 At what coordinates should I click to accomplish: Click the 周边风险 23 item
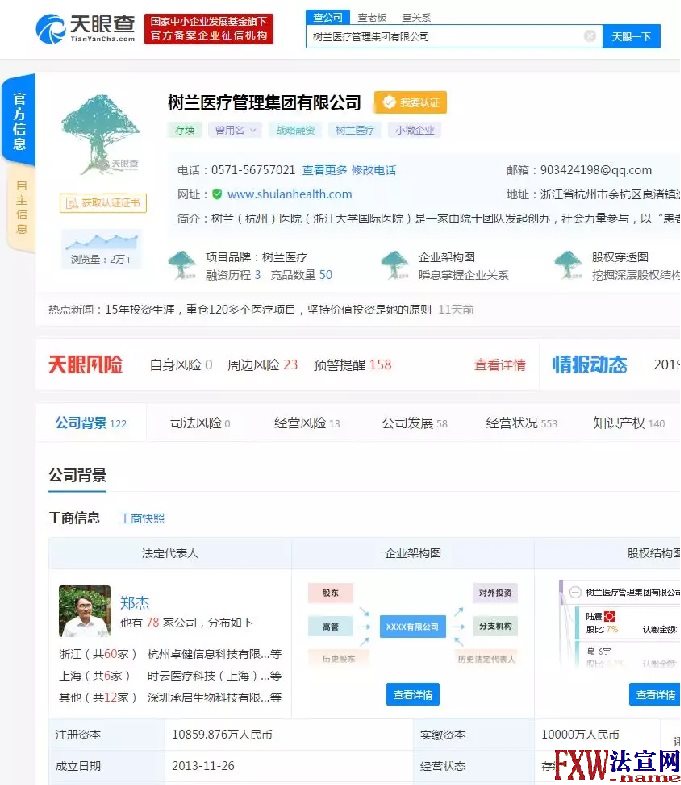coord(262,365)
